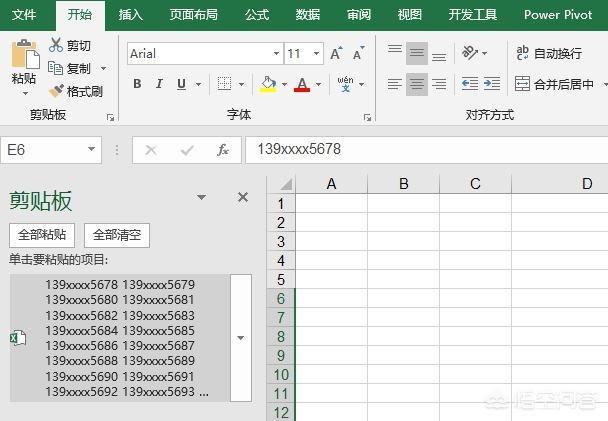The image size is (608, 421).
Task: Open the Arial font name dropdown
Action: (276, 53)
